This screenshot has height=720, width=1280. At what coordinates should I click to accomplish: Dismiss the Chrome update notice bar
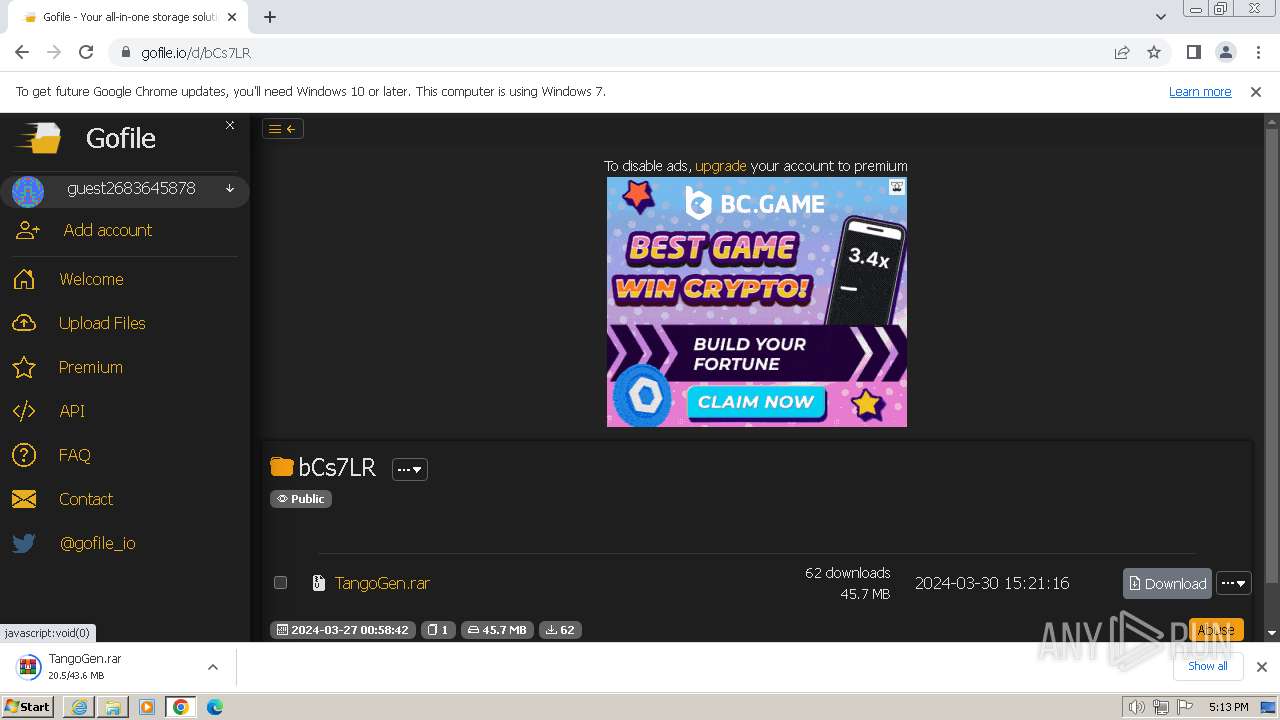(x=1256, y=91)
